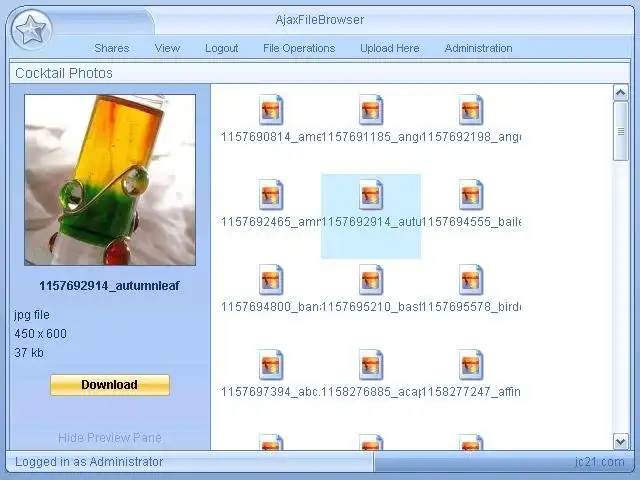Click the 1157691185_ang file name
640x480 pixels.
pyautogui.click(x=371, y=137)
